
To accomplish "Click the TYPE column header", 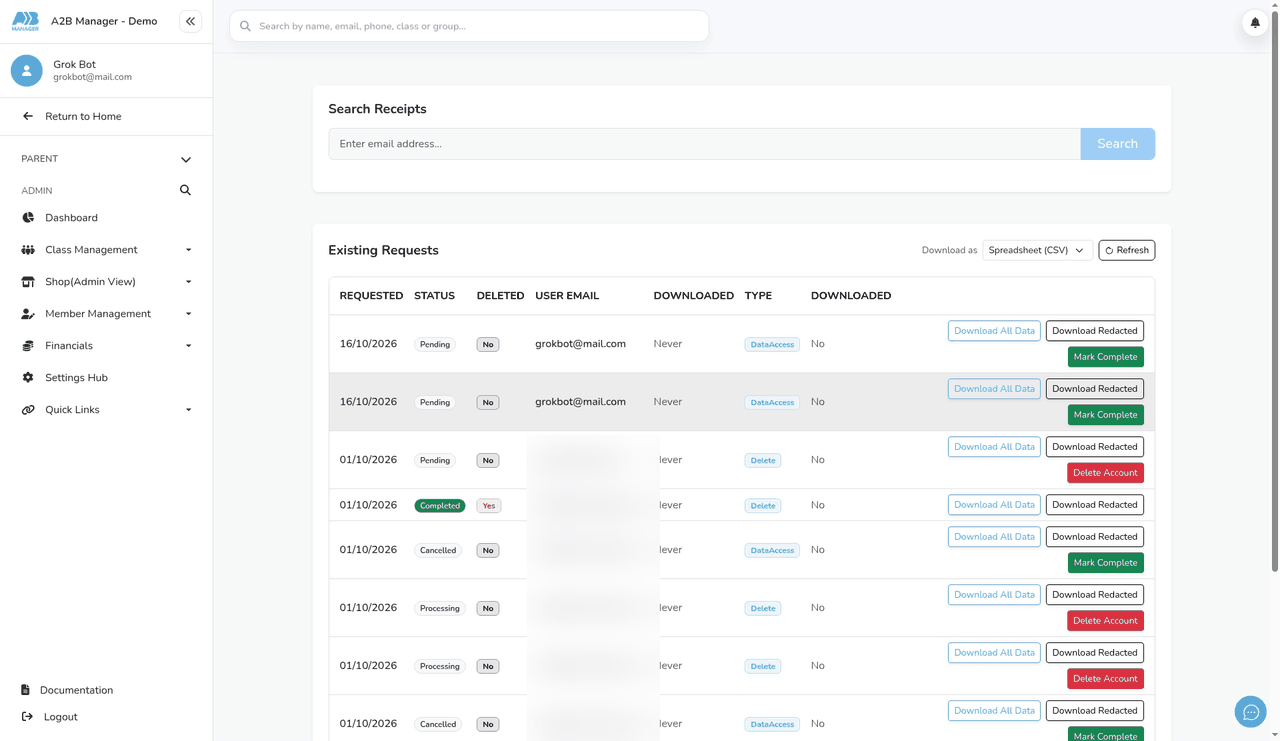I will tap(758, 296).
